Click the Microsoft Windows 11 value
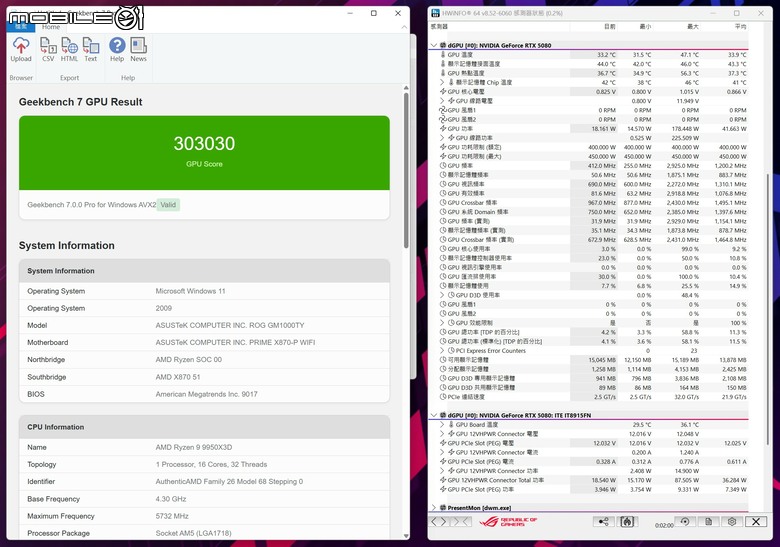The width and height of the screenshot is (780, 547). 191,291
